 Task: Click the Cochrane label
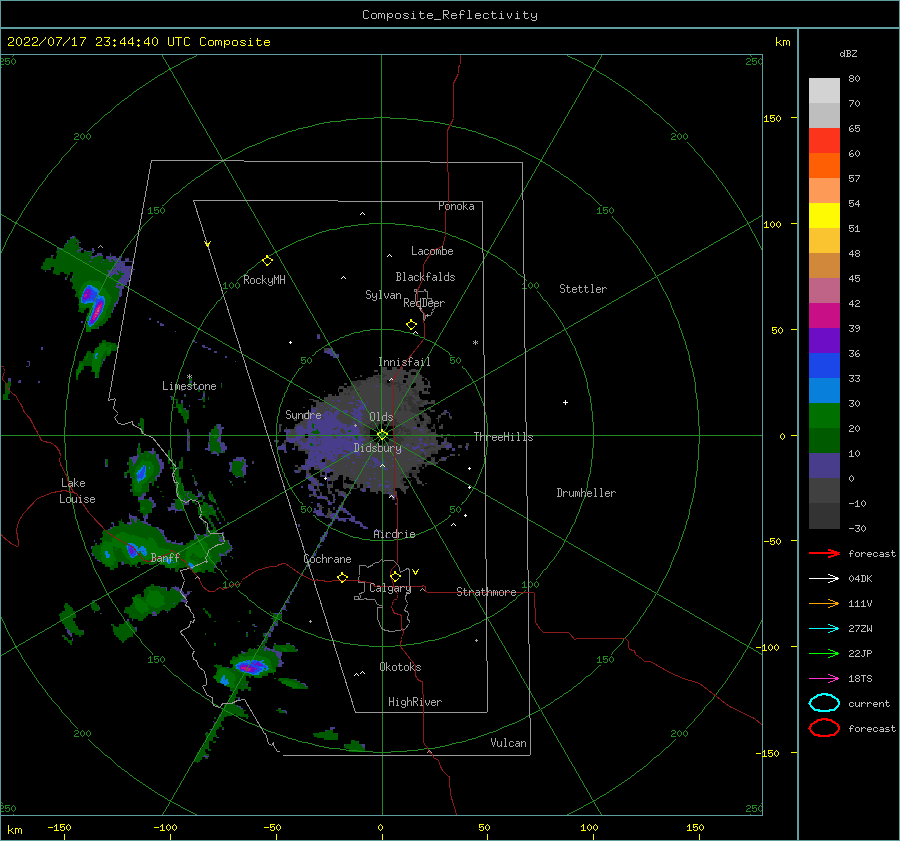(x=327, y=559)
